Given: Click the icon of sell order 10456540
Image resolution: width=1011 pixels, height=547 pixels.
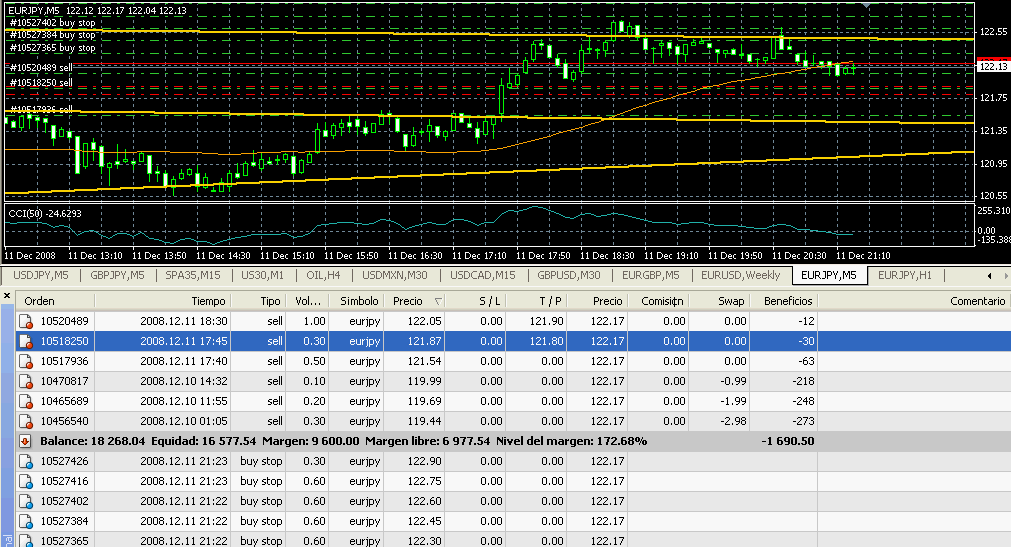Looking at the screenshot, I should click(27, 421).
